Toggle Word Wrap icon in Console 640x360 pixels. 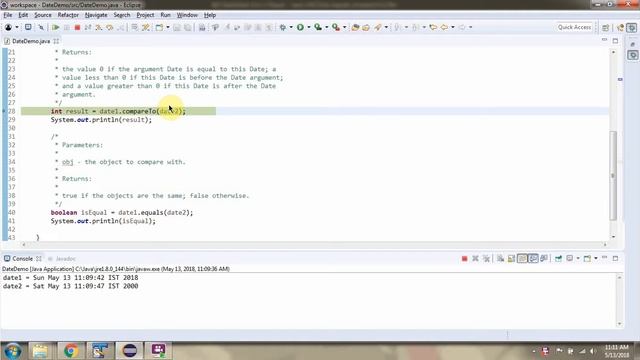click(522, 258)
